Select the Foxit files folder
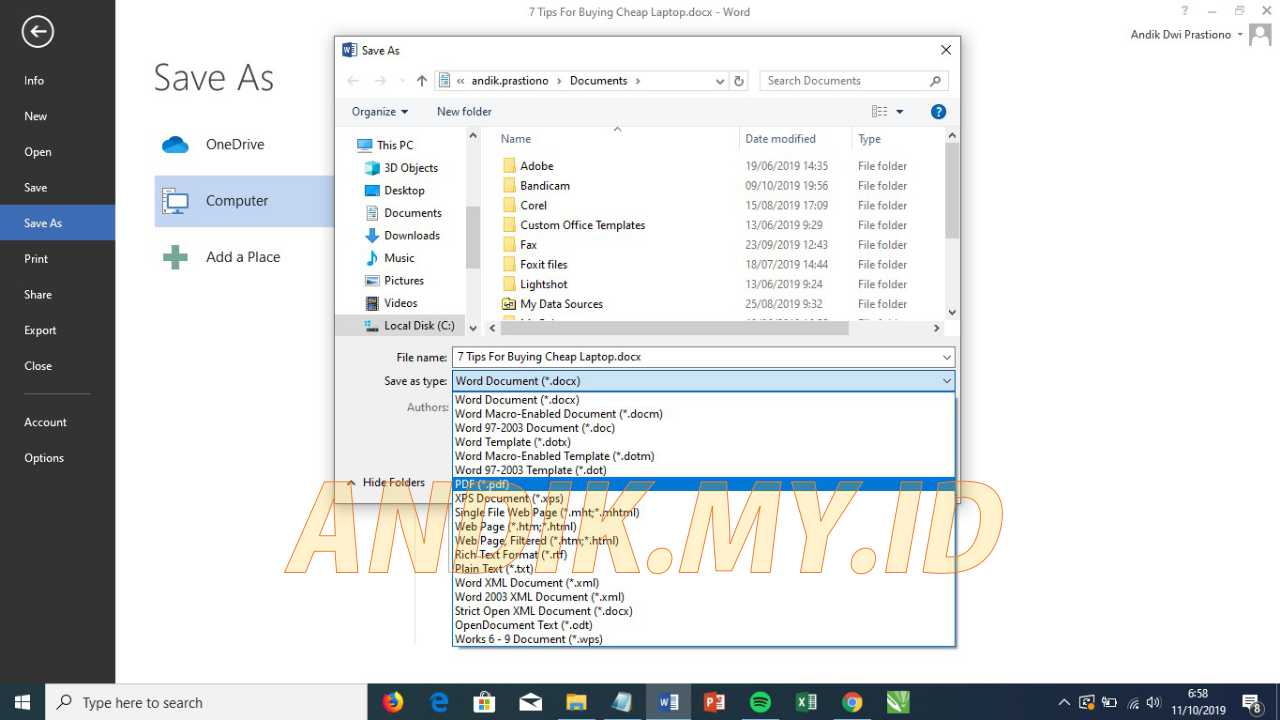 click(543, 265)
